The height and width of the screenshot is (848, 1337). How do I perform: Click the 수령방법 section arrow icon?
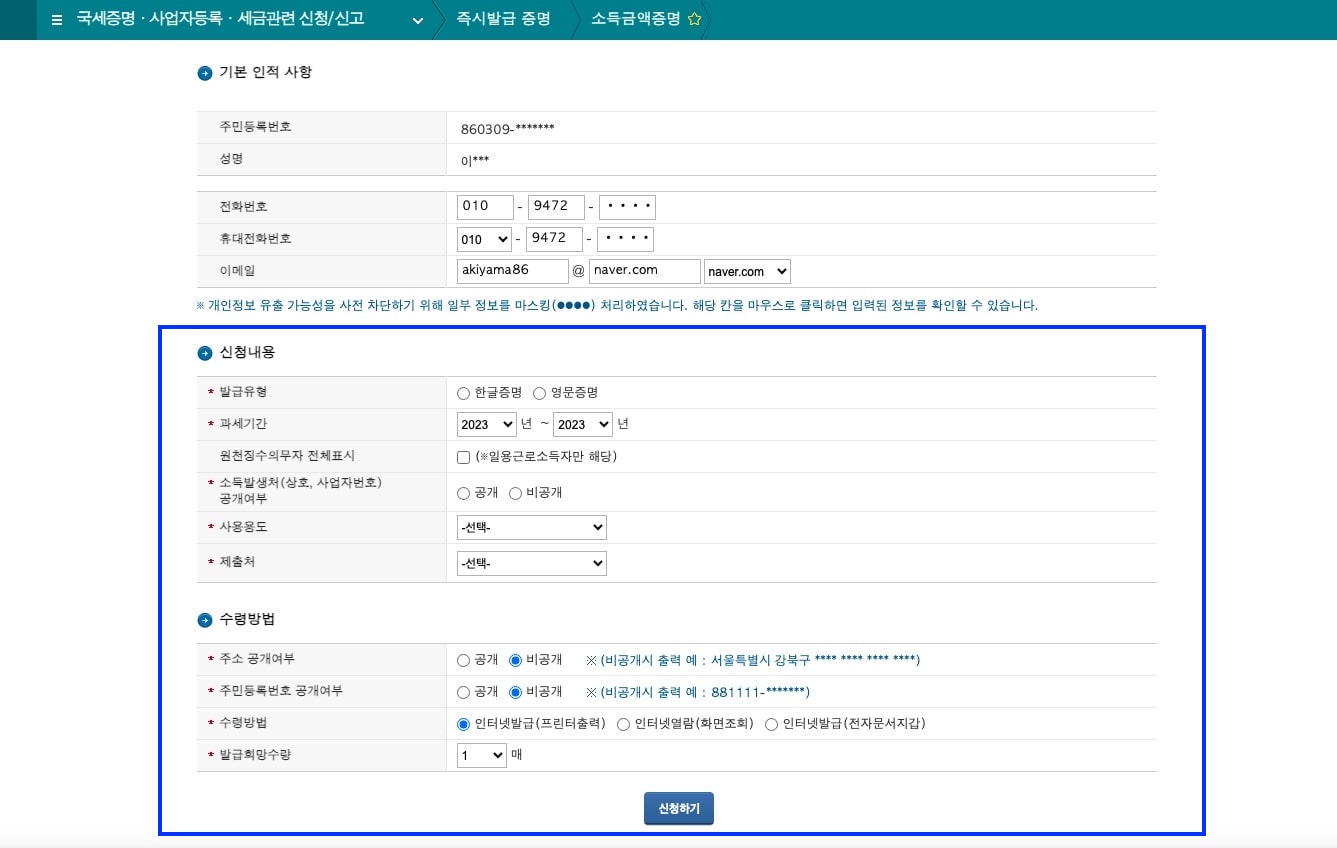click(x=205, y=620)
